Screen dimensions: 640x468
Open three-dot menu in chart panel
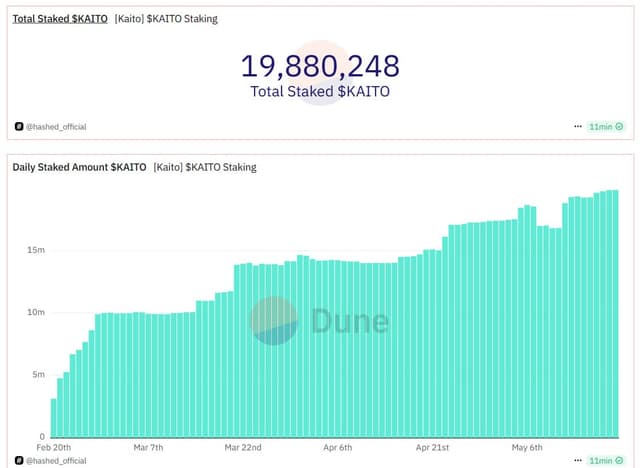pos(578,460)
